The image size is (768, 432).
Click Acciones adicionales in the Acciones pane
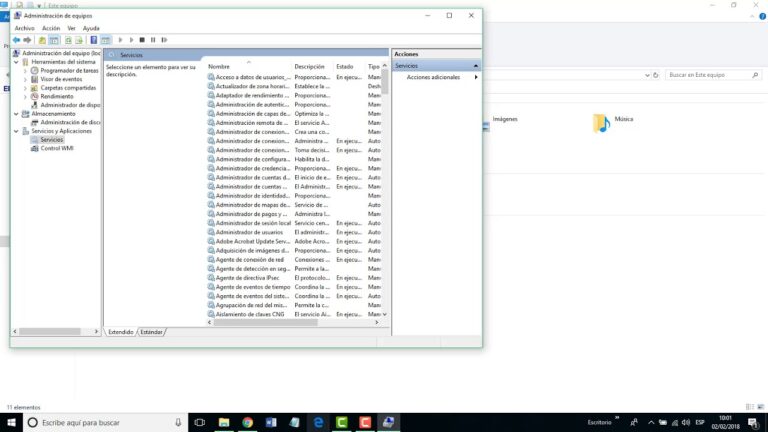point(433,77)
